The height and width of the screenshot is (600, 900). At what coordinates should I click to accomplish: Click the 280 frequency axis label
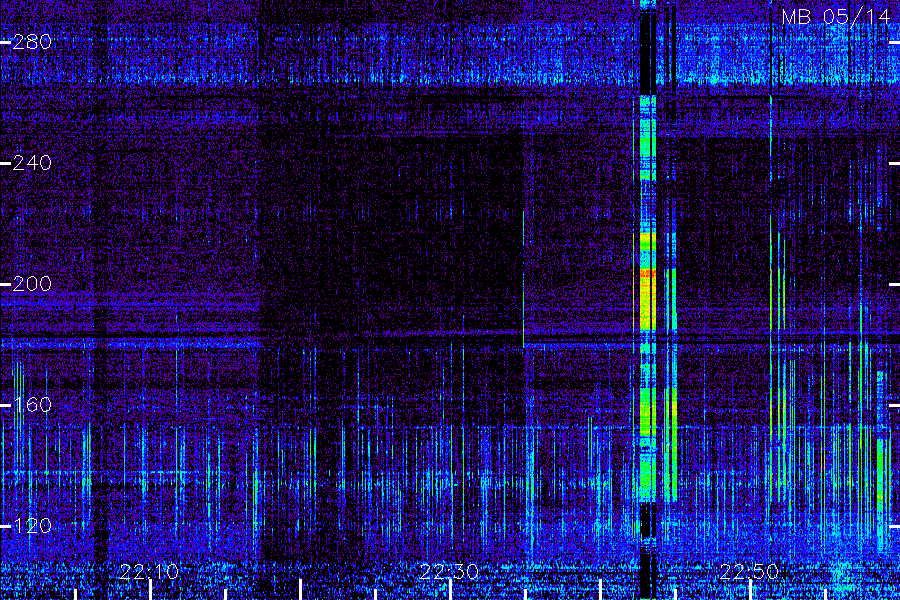click(32, 42)
